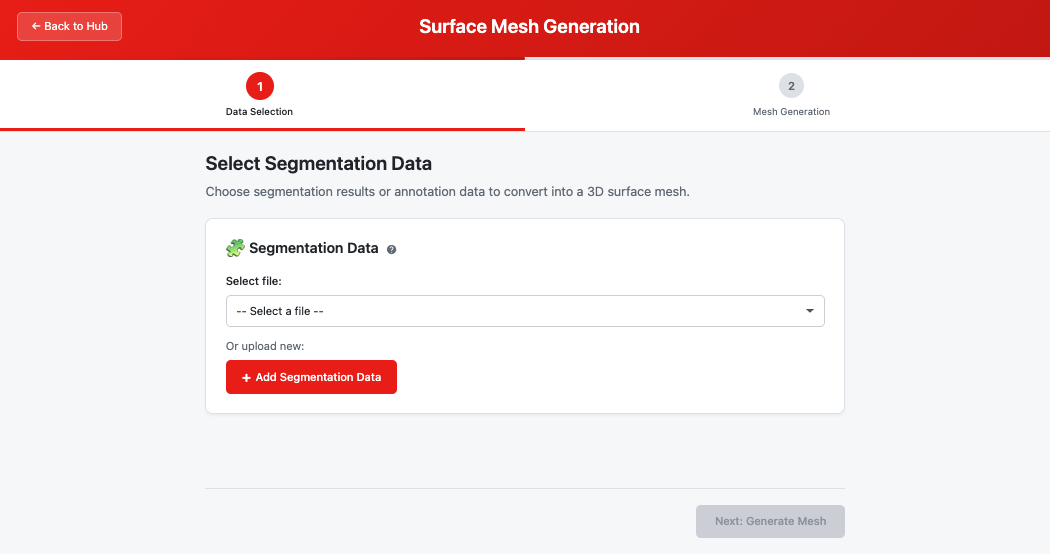Click the description text about converting into 3D surface mesh
The height and width of the screenshot is (554, 1050).
(447, 192)
